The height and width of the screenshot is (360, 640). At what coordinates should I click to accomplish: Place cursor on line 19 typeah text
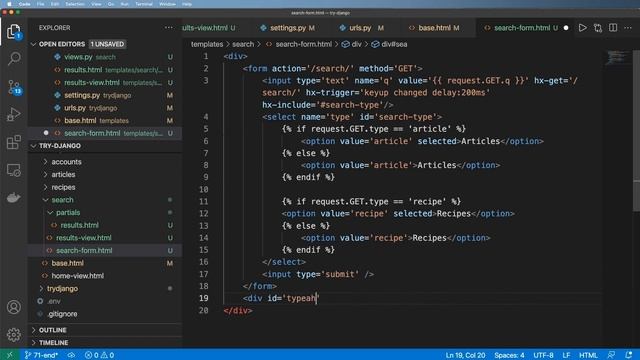pyautogui.click(x=302, y=298)
